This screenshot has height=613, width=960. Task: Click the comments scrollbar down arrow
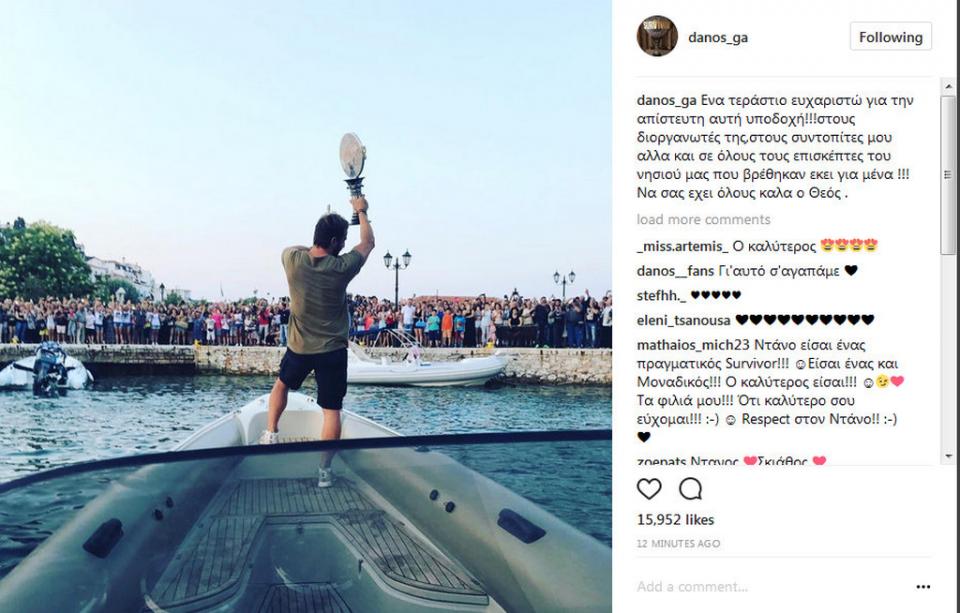tap(948, 456)
